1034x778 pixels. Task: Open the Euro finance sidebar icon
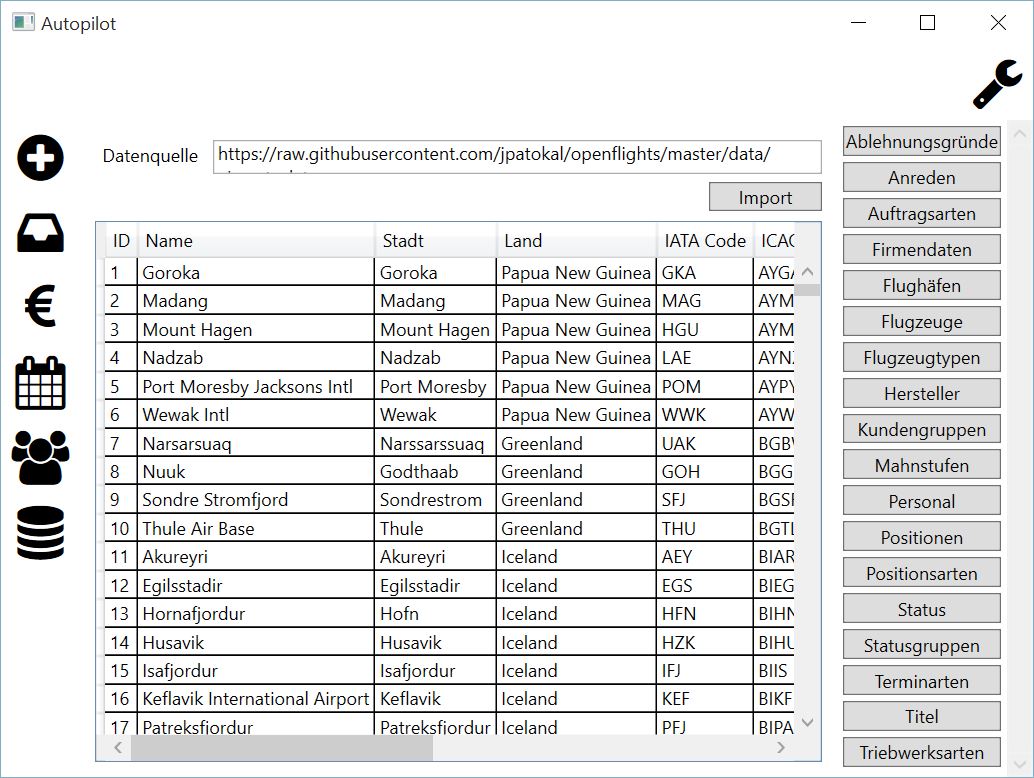(40, 305)
